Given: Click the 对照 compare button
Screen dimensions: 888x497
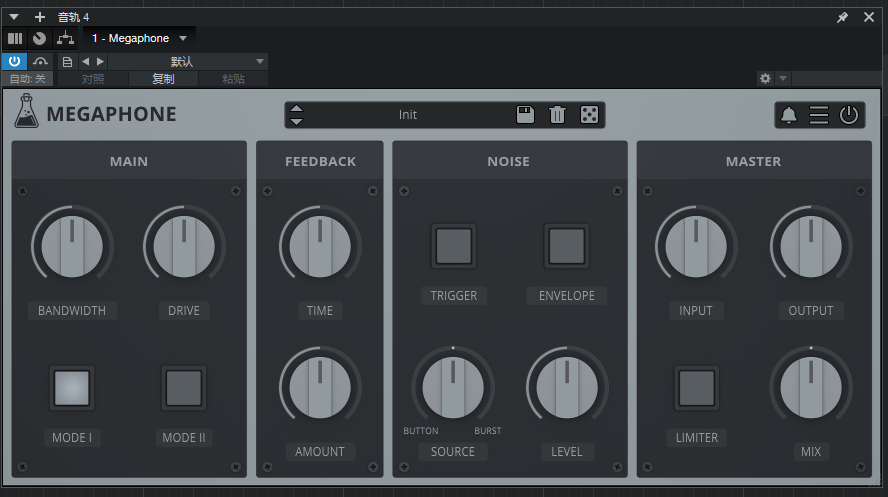Looking at the screenshot, I should [93, 79].
